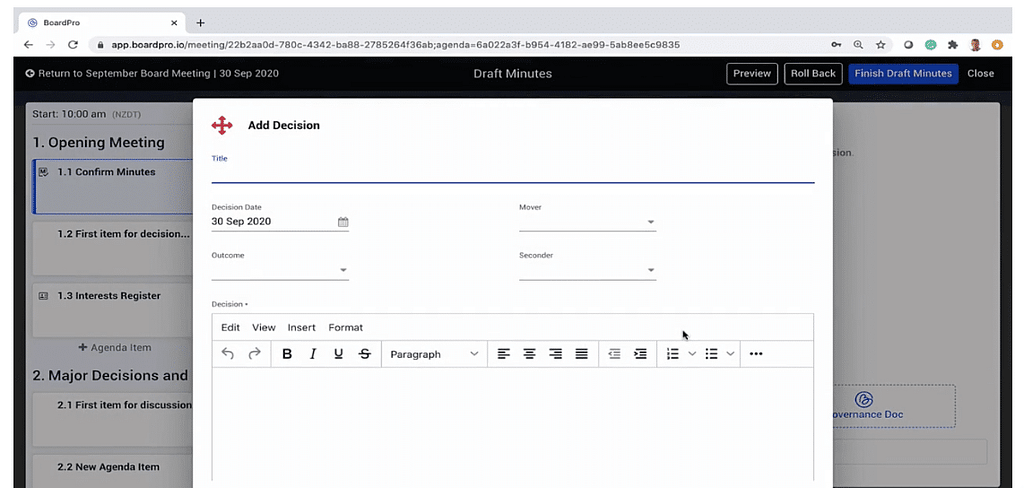Show more editor options (three dots)
Viewport: 1024px width, 488px height.
[756, 354]
